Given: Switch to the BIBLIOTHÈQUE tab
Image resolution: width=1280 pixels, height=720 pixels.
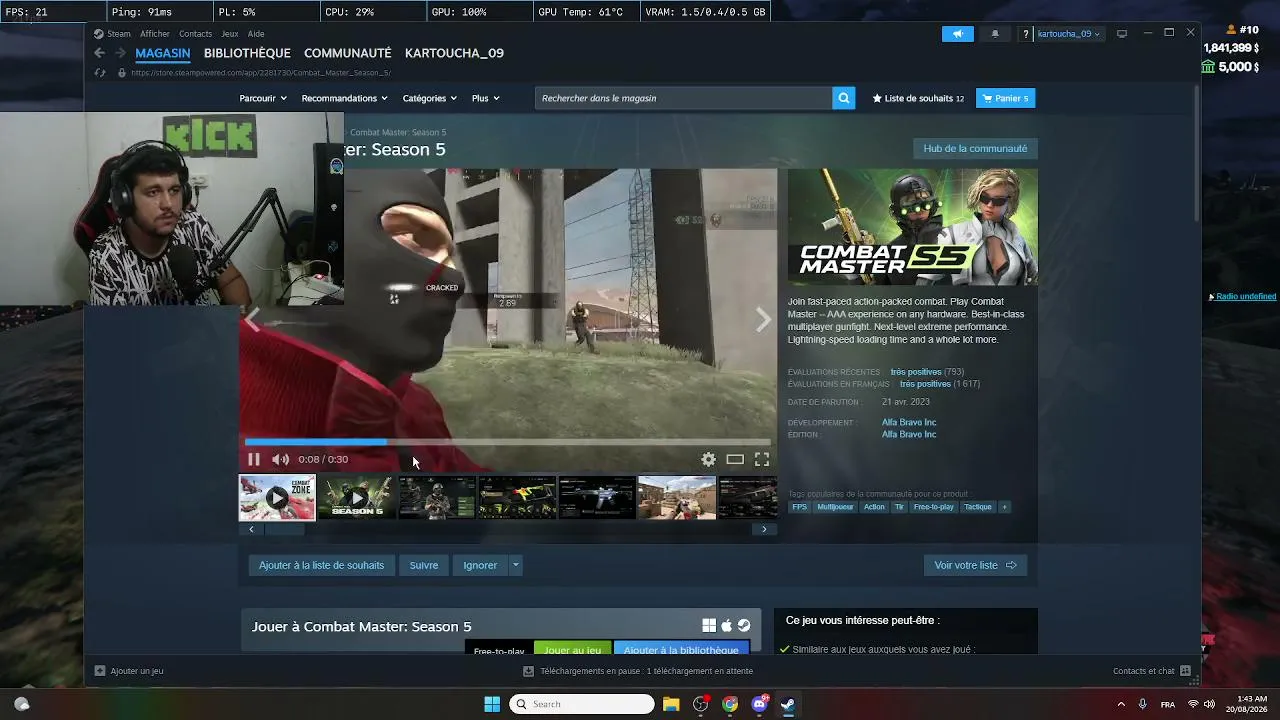Looking at the screenshot, I should [x=247, y=53].
